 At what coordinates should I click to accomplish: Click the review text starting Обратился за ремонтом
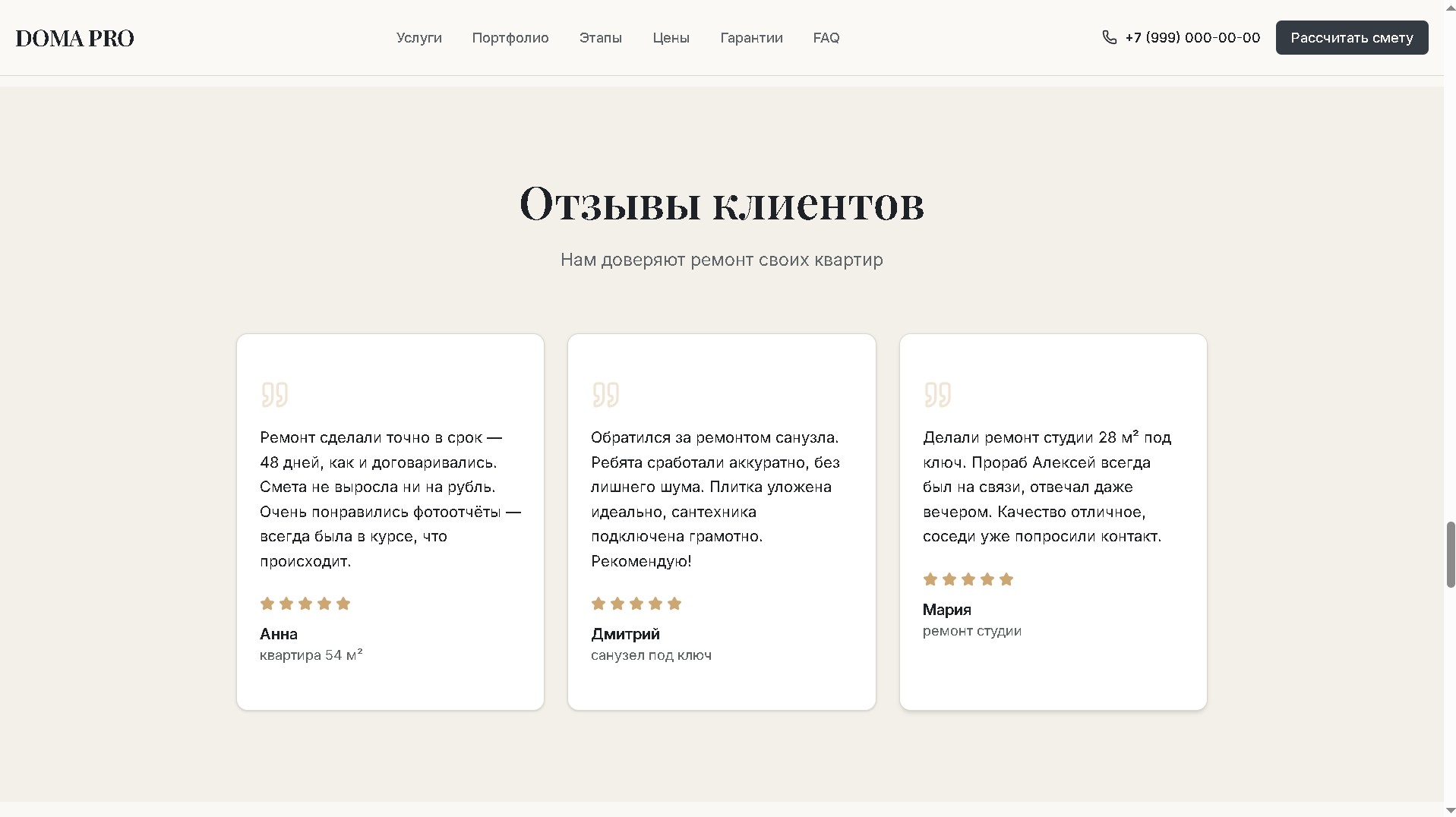715,499
